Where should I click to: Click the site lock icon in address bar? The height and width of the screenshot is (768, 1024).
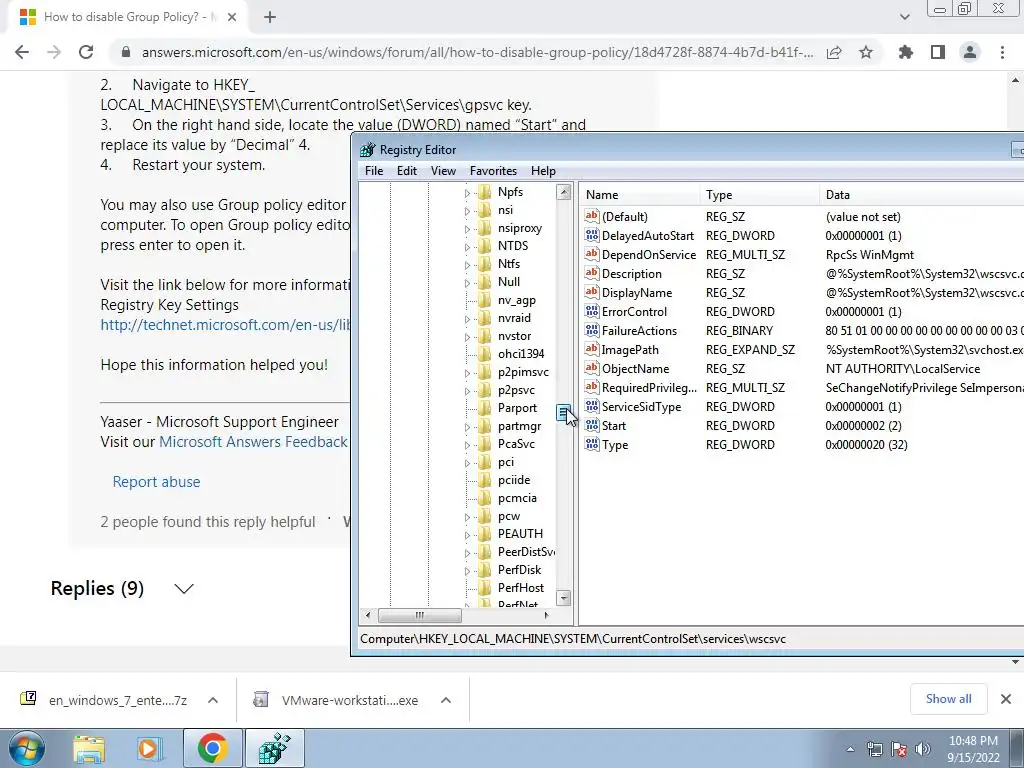pos(126,52)
